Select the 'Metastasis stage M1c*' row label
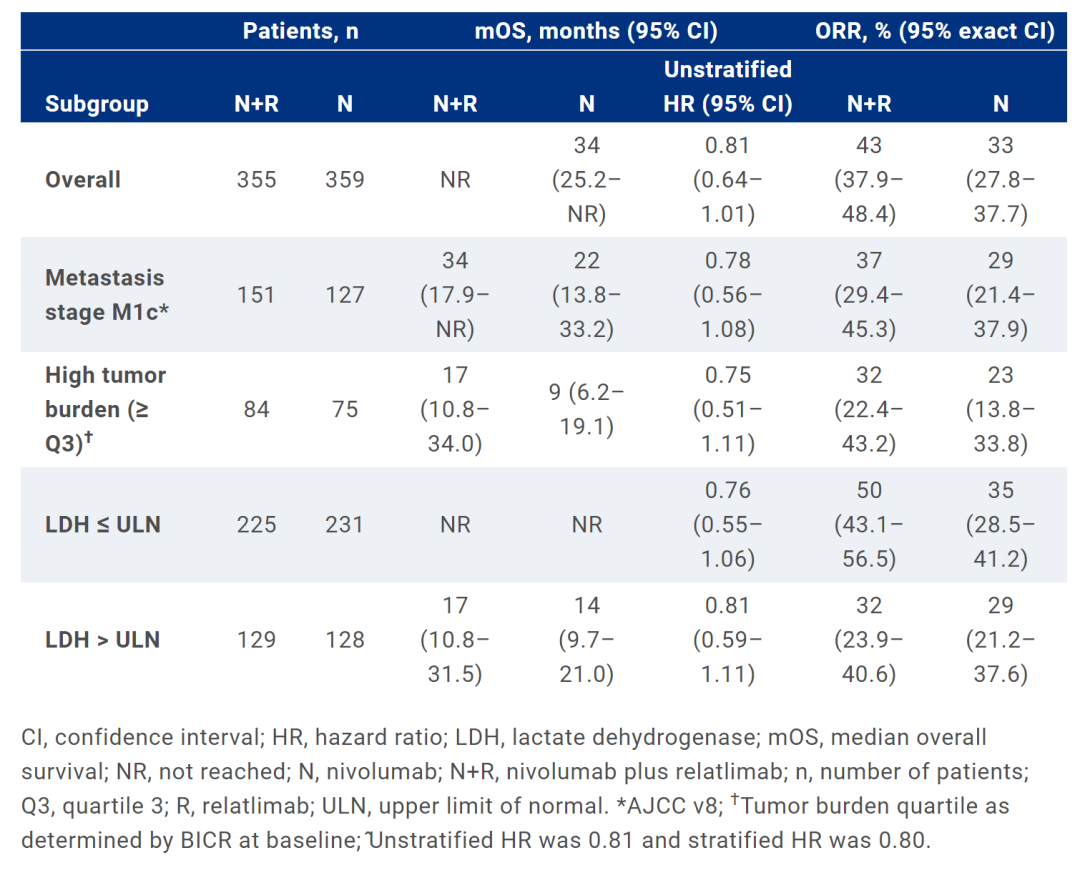1080x873 pixels. point(105,295)
